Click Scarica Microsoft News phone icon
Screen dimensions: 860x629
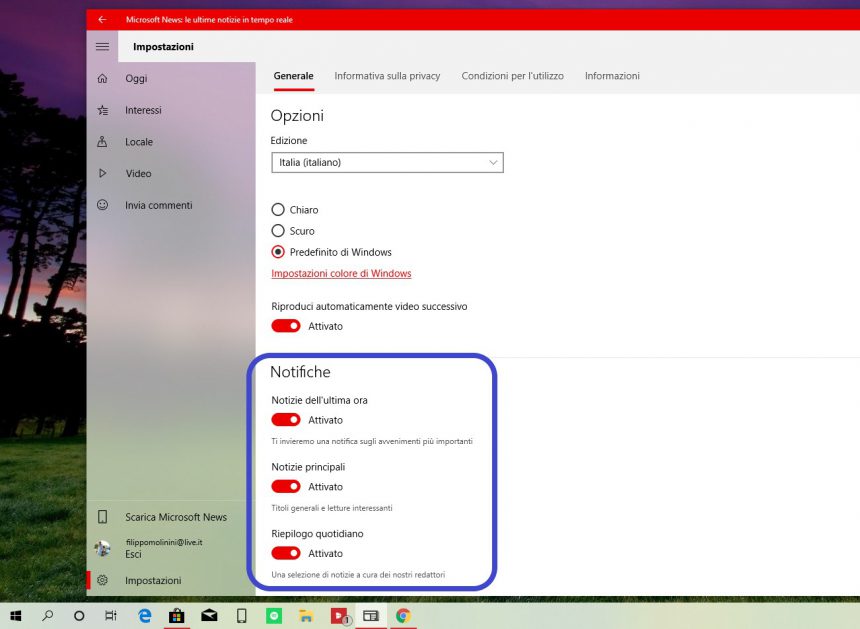coord(103,517)
